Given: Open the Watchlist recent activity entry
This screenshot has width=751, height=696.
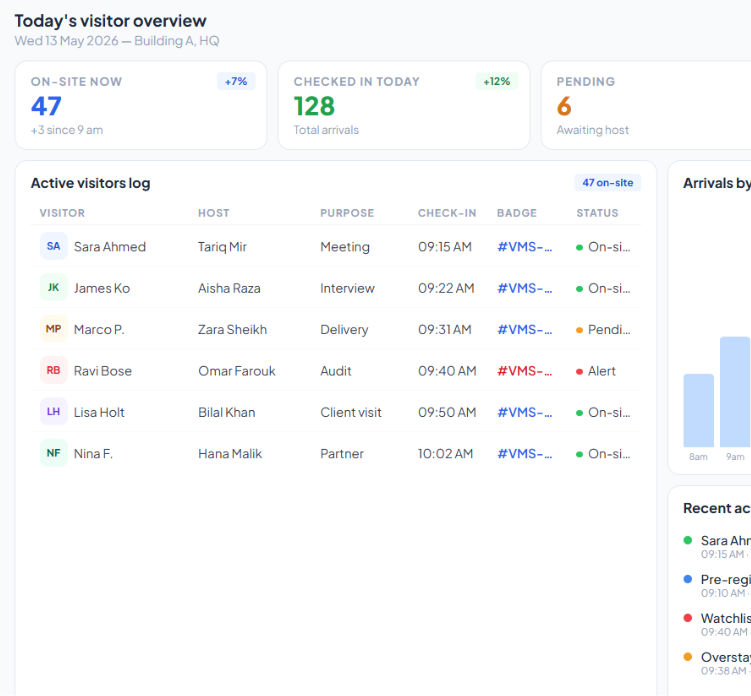Looking at the screenshot, I should pos(717,625).
